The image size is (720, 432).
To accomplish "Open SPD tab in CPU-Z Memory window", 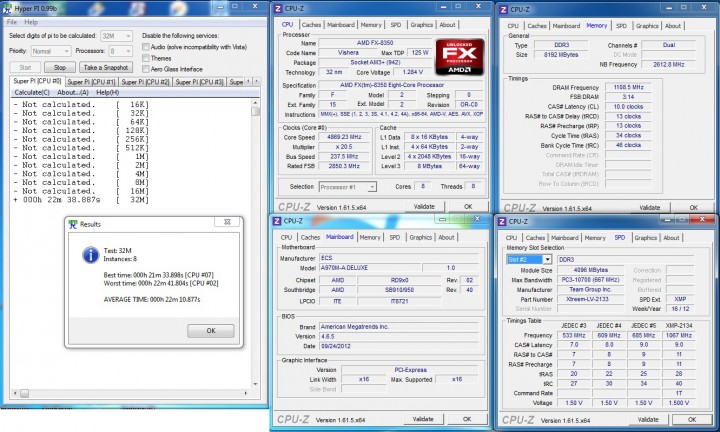I will click(621, 26).
